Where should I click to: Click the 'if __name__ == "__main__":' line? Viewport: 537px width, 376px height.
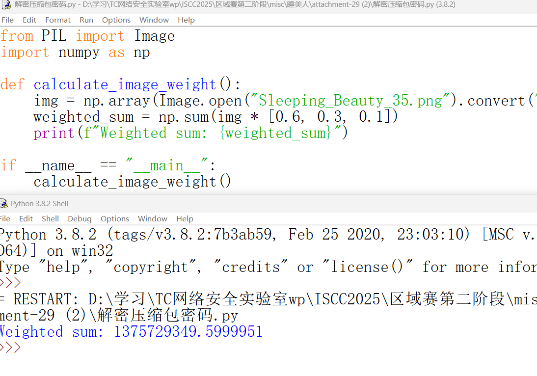(x=108, y=165)
